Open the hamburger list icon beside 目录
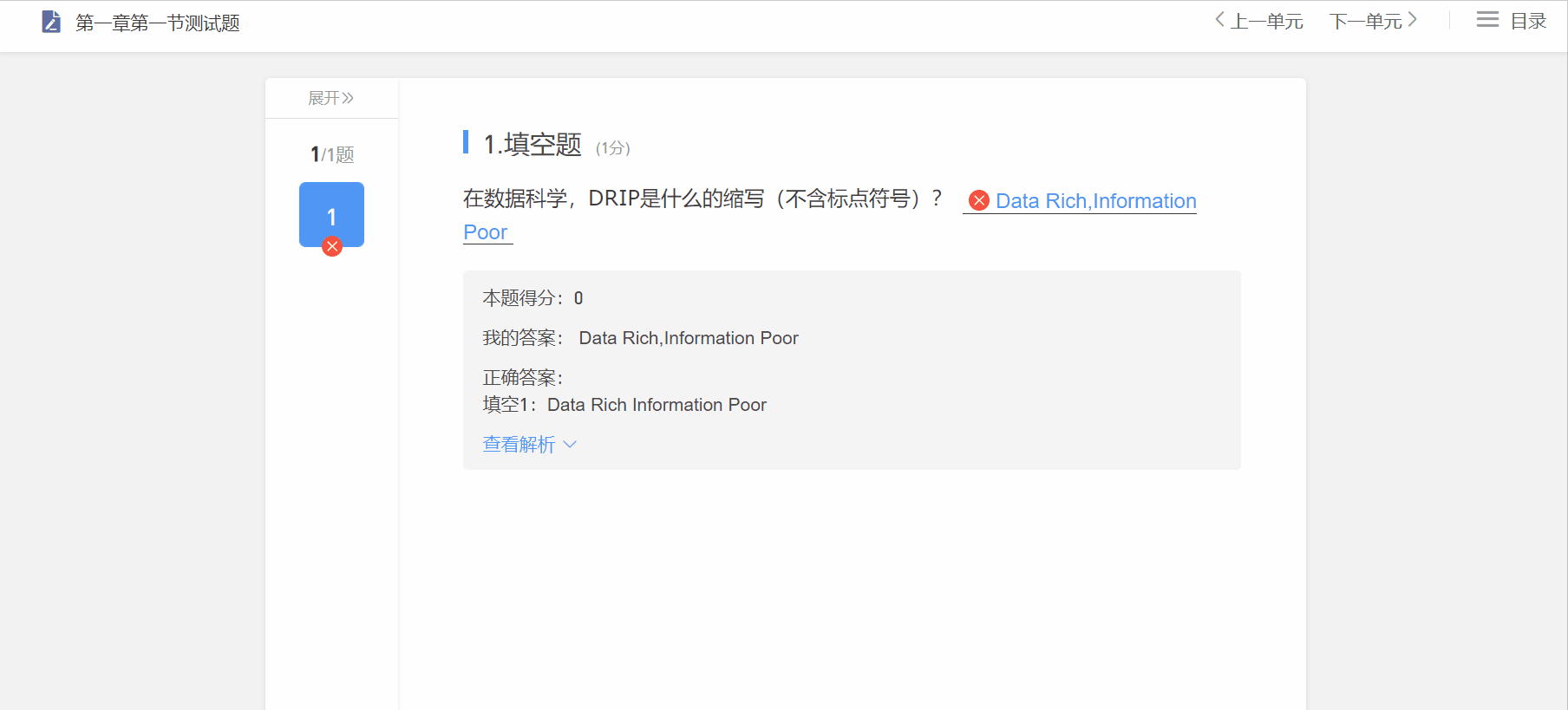 [1487, 20]
